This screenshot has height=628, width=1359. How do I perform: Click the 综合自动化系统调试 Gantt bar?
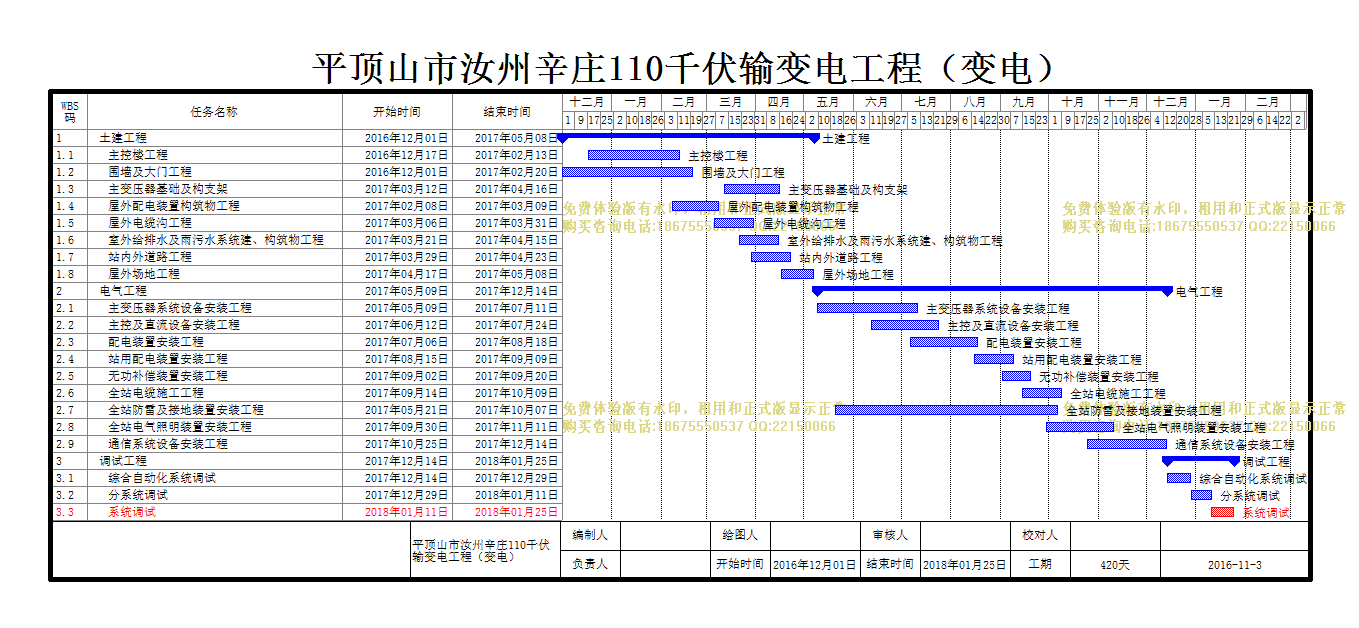tap(1179, 478)
